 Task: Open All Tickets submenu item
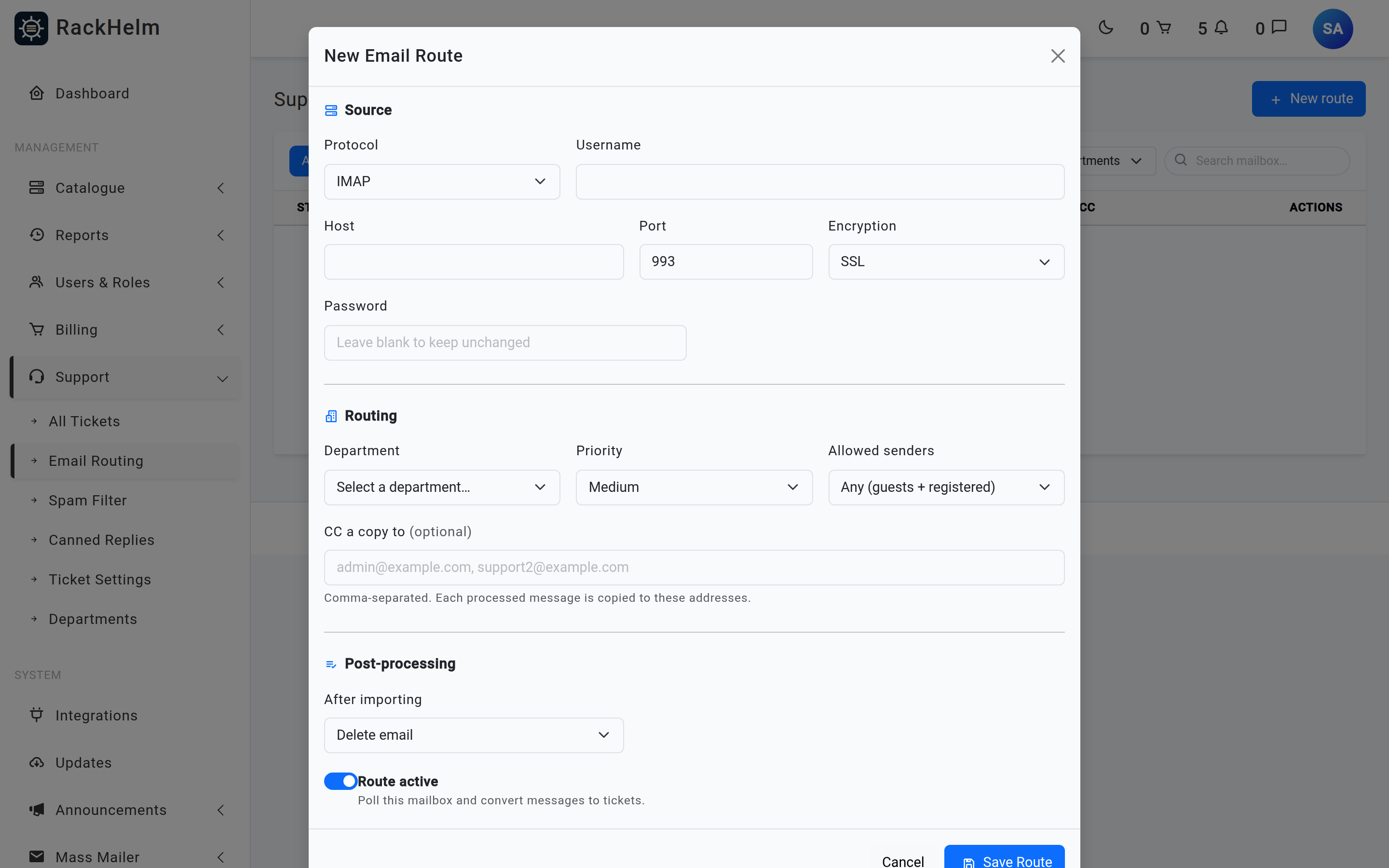(84, 421)
